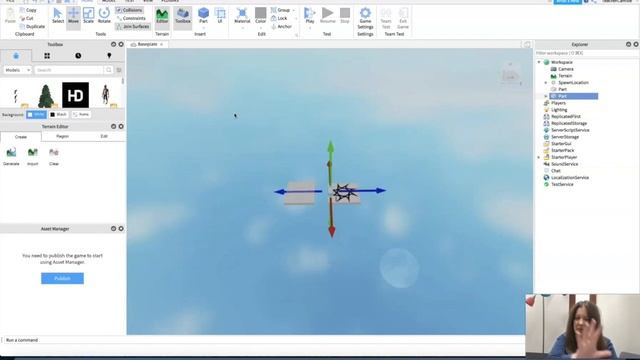
Task: Choose the Scale tool
Action: 89,16
